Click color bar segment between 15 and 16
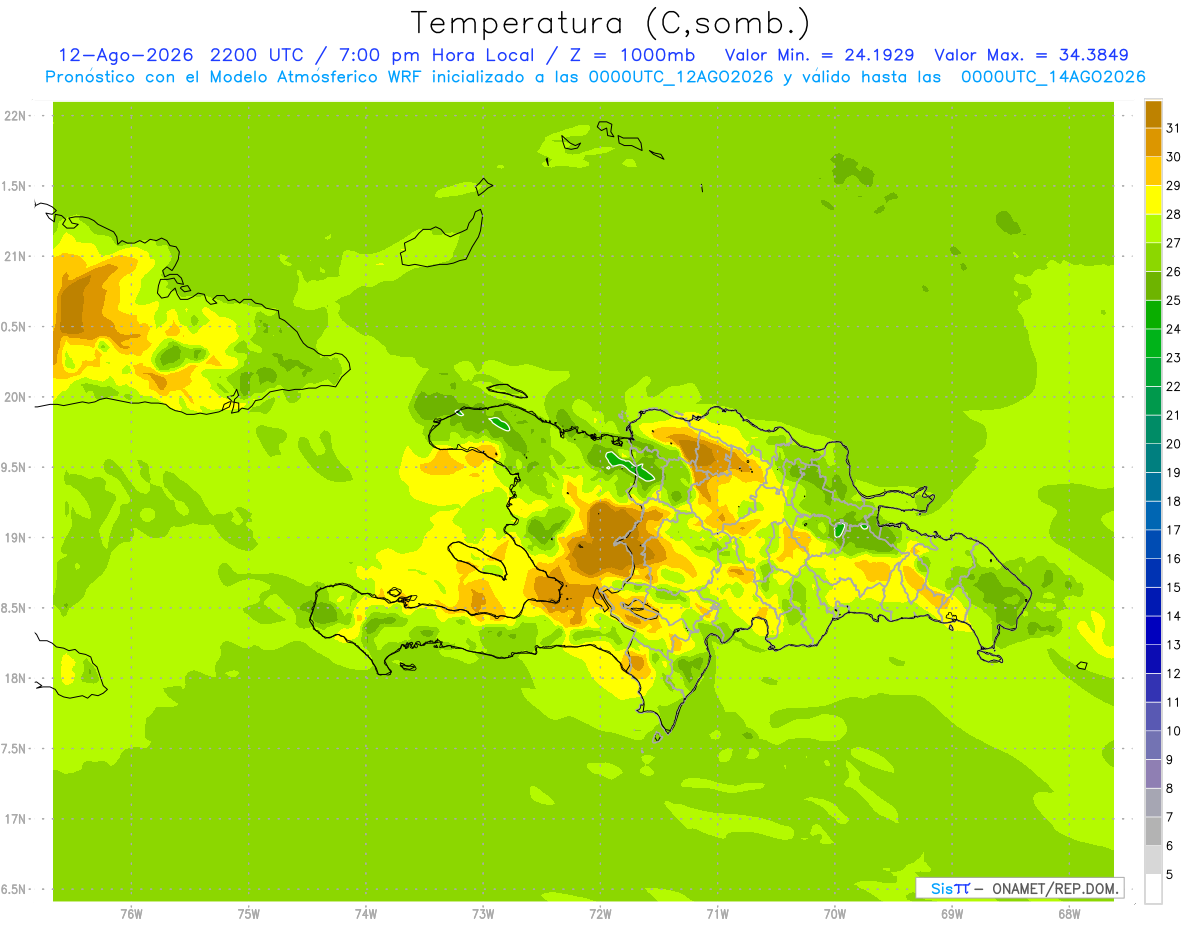 click(x=1153, y=573)
